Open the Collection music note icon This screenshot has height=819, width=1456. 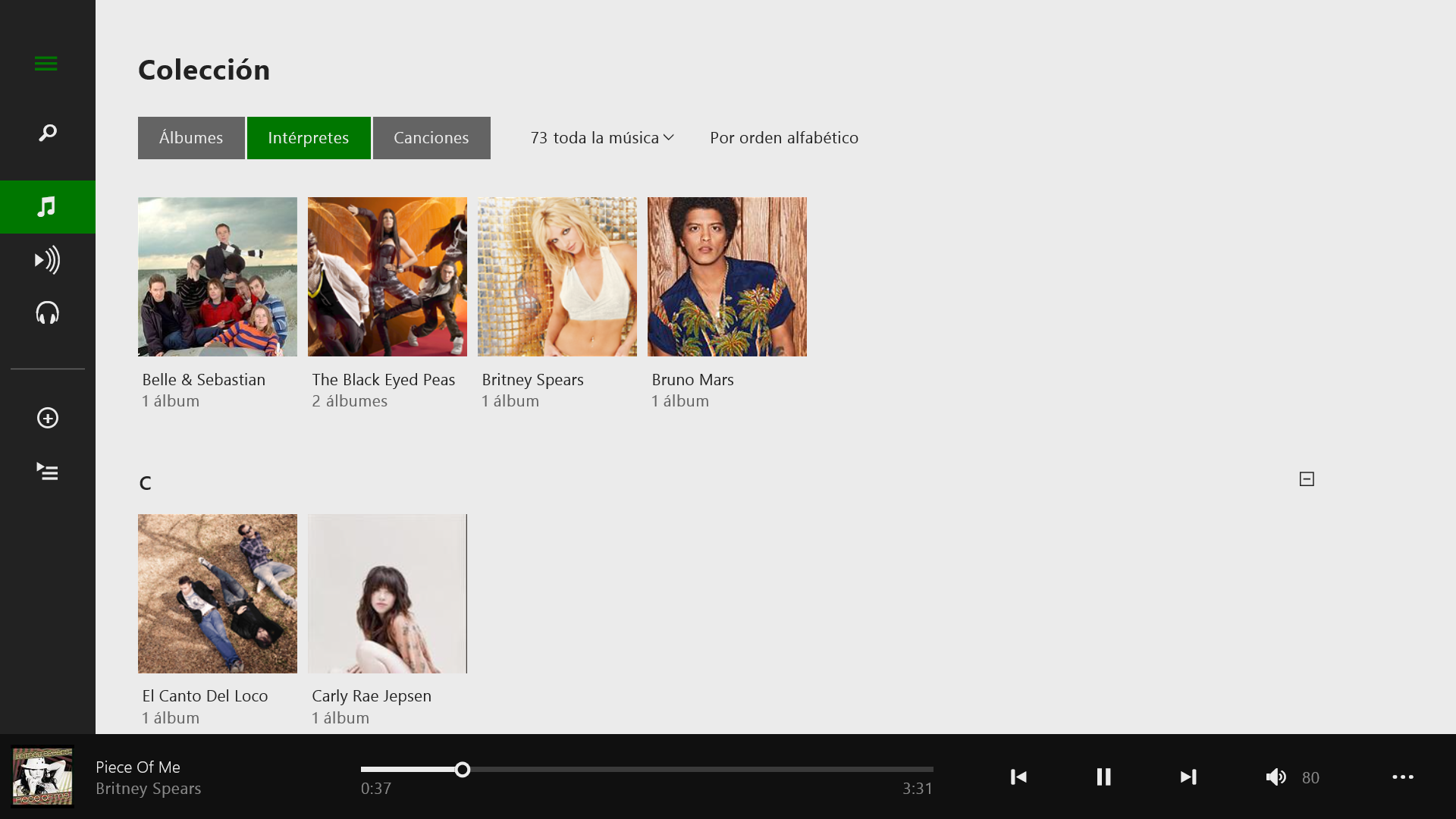tap(47, 207)
